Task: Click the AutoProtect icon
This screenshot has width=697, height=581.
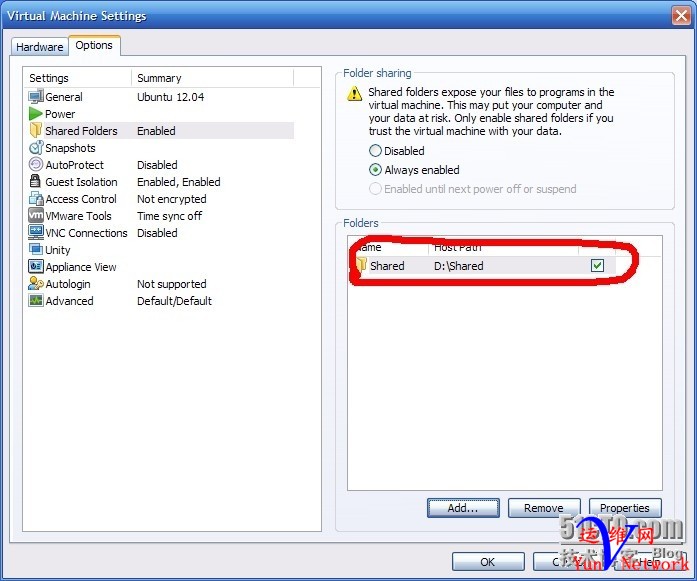Action: point(36,164)
